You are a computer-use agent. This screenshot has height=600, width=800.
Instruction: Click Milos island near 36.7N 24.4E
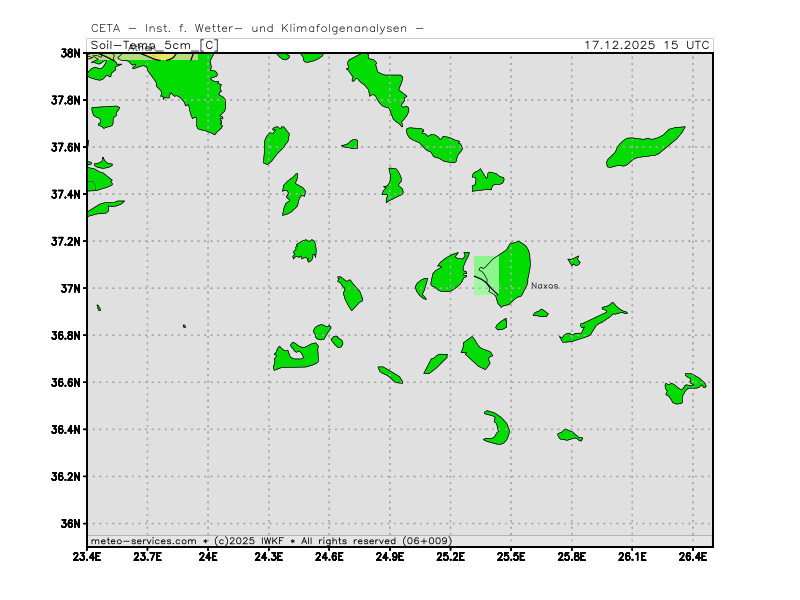point(296,356)
